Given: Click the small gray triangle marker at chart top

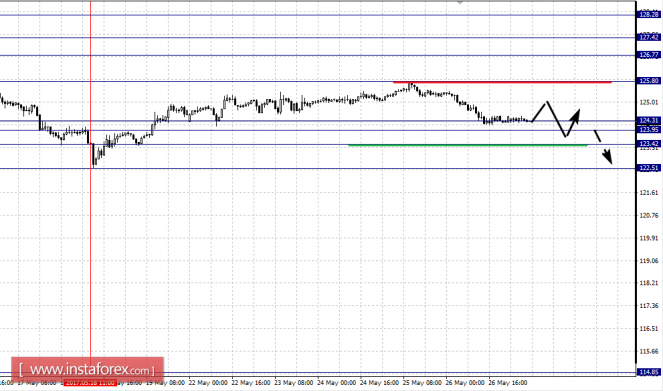Looking at the screenshot, I should tap(460, 3).
